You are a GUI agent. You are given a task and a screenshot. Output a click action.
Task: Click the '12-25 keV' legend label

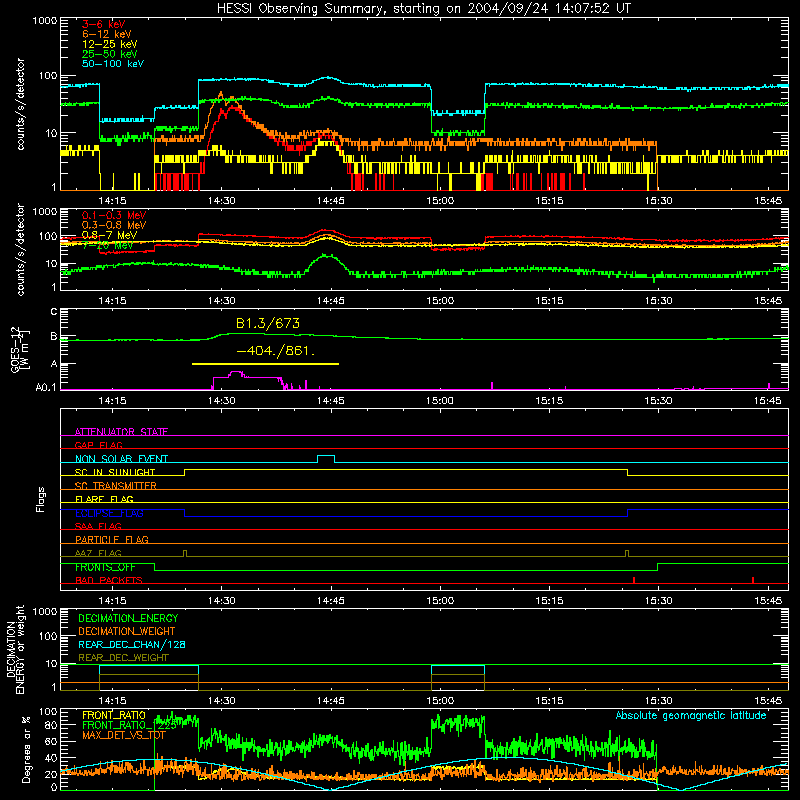[109, 44]
